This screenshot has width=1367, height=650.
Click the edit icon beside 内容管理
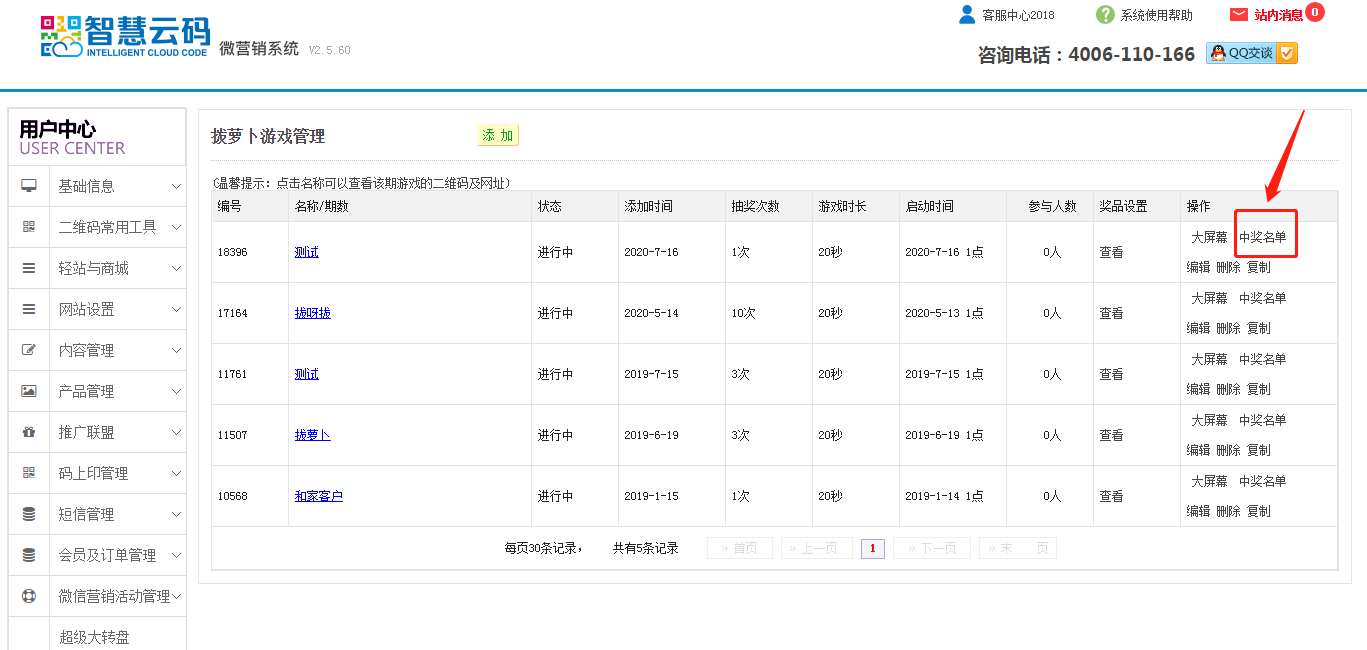click(29, 350)
